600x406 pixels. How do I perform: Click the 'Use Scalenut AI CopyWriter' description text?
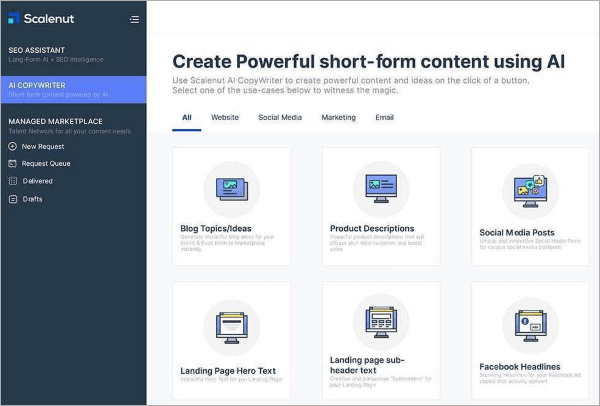click(x=351, y=85)
